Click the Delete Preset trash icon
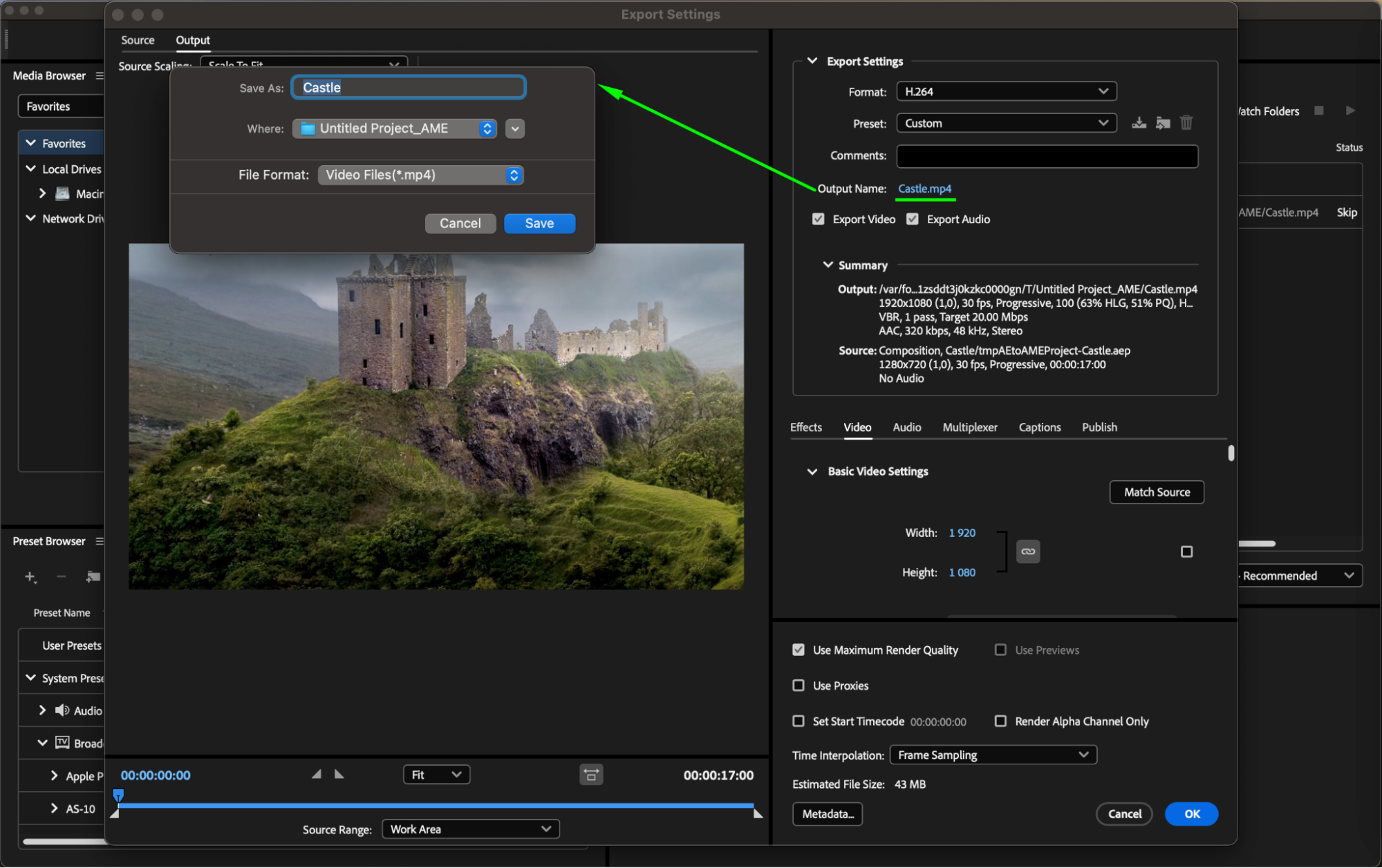 (x=1186, y=123)
